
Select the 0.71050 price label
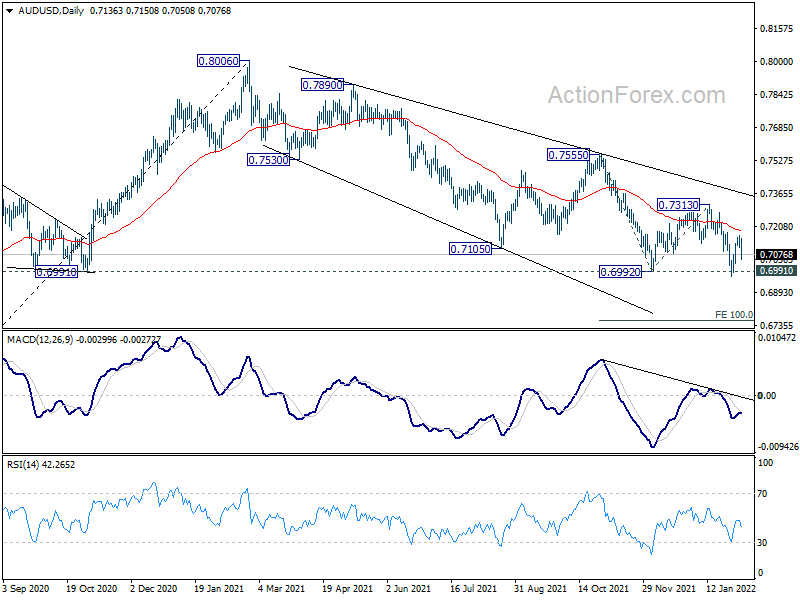tap(470, 249)
